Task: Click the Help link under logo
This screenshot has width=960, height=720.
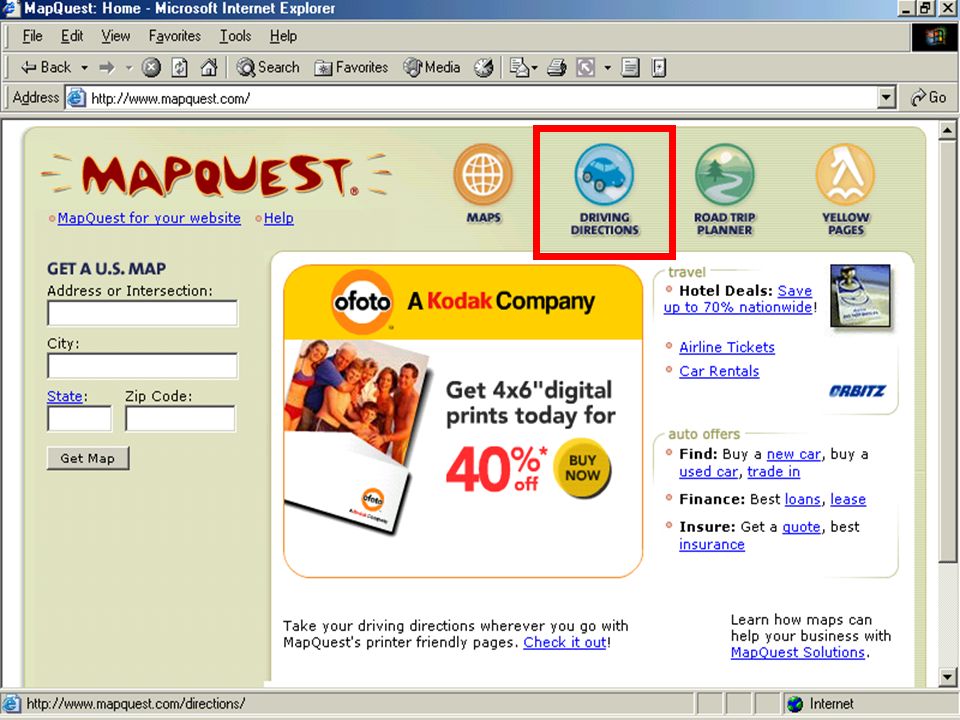Action: click(279, 218)
